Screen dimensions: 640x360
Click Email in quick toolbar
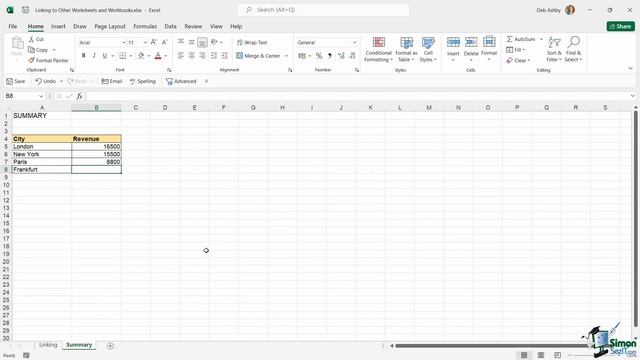pyautogui.click(x=112, y=81)
